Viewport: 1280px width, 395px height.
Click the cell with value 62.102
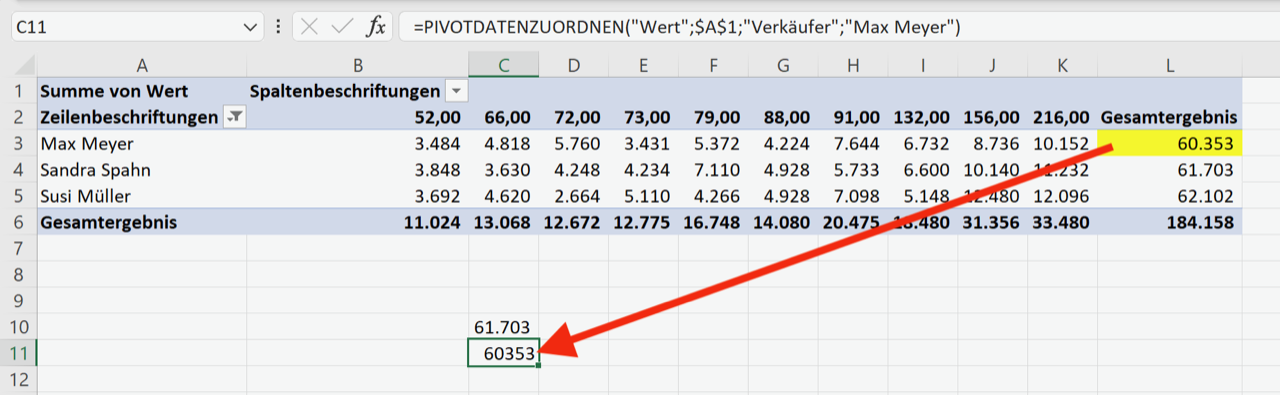1169,196
